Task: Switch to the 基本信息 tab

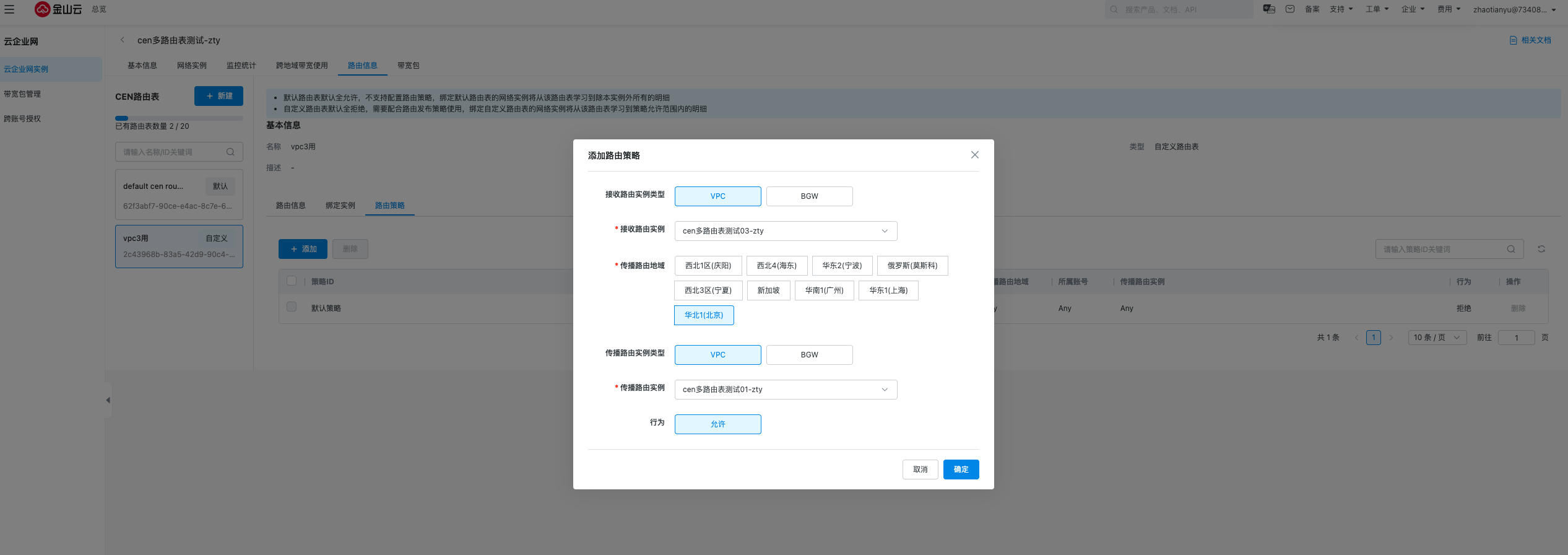Action: pyautogui.click(x=142, y=66)
